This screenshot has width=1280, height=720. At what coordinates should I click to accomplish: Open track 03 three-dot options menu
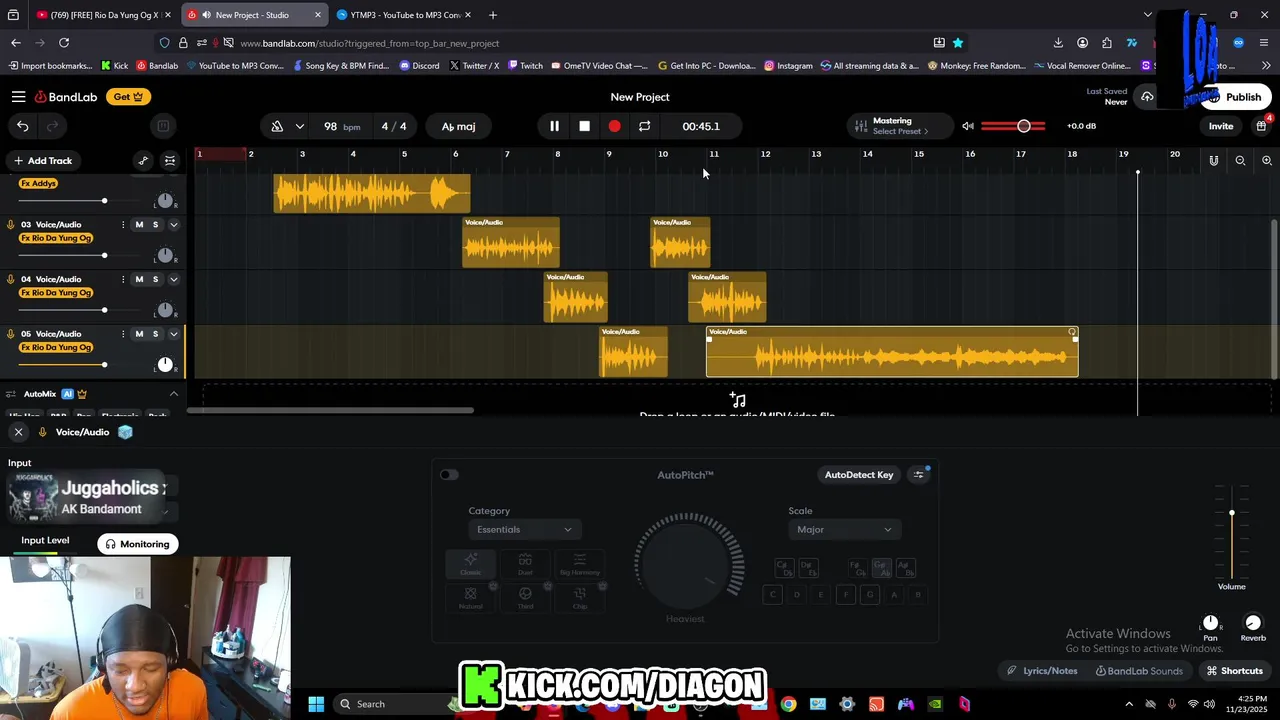tap(124, 225)
